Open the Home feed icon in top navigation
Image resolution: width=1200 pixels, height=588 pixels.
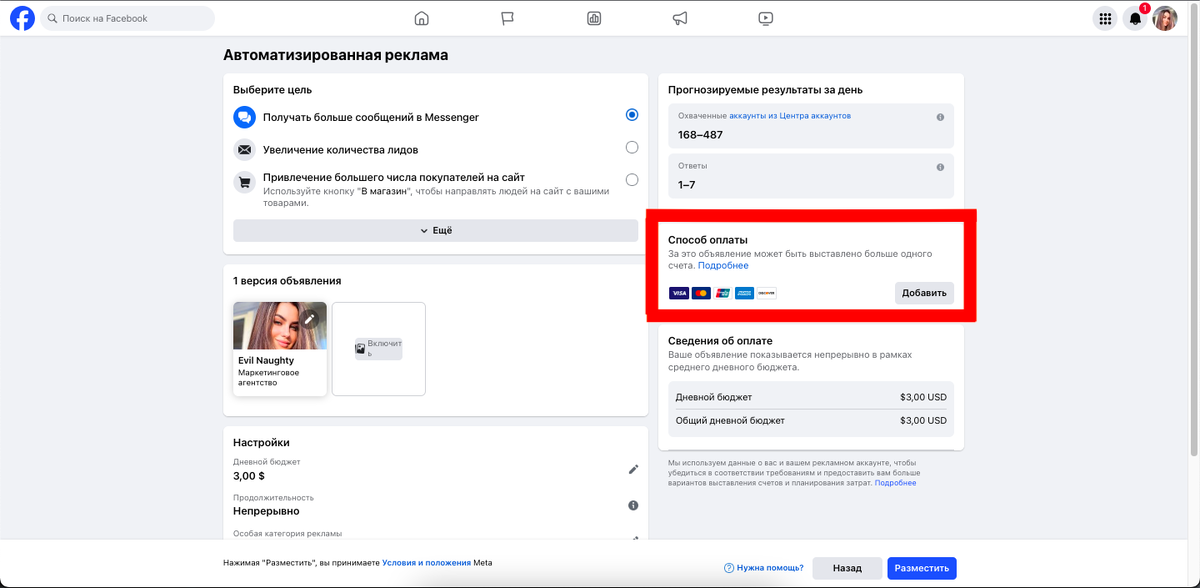pos(421,17)
